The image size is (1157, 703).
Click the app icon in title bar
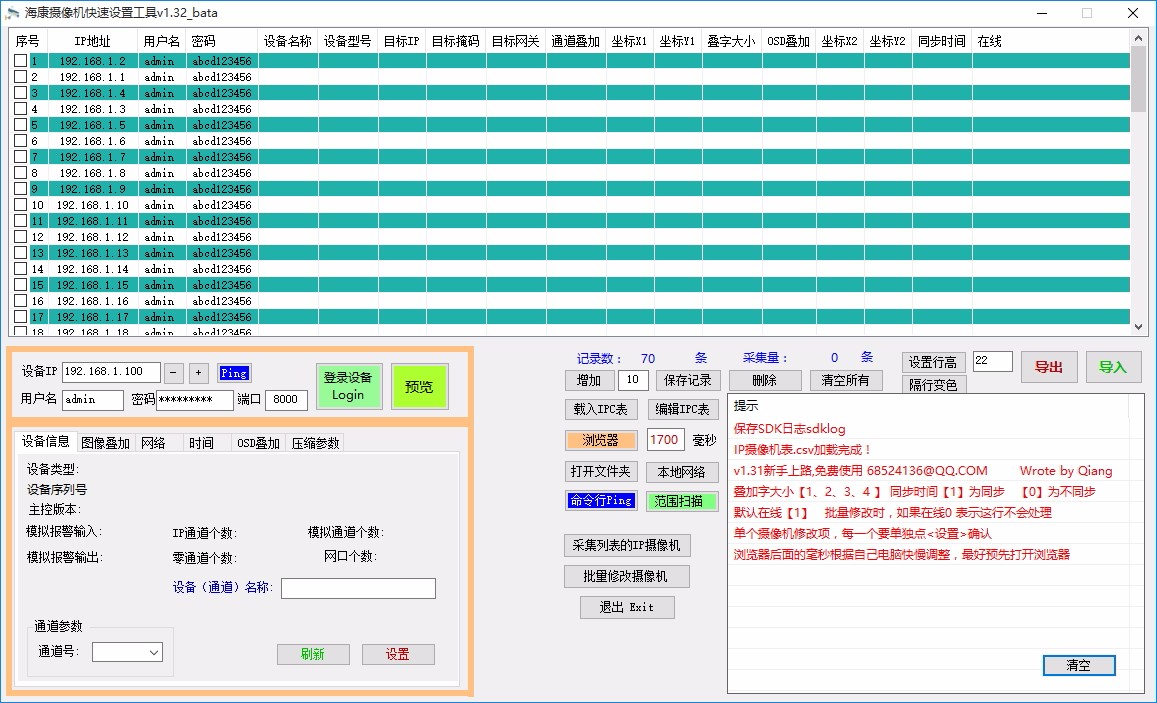pyautogui.click(x=13, y=13)
